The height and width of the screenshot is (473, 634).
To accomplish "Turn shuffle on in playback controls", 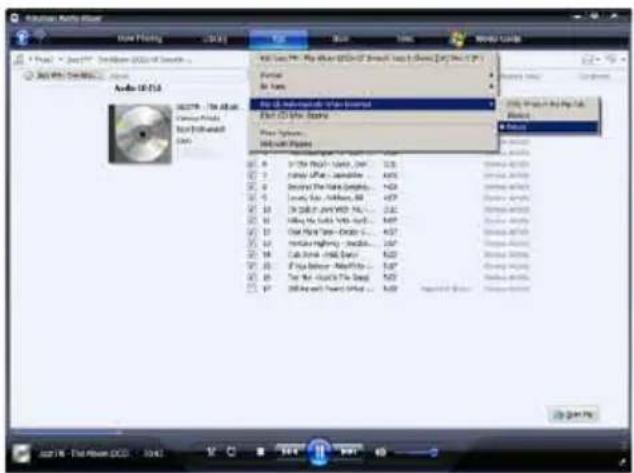I will tap(211, 452).
